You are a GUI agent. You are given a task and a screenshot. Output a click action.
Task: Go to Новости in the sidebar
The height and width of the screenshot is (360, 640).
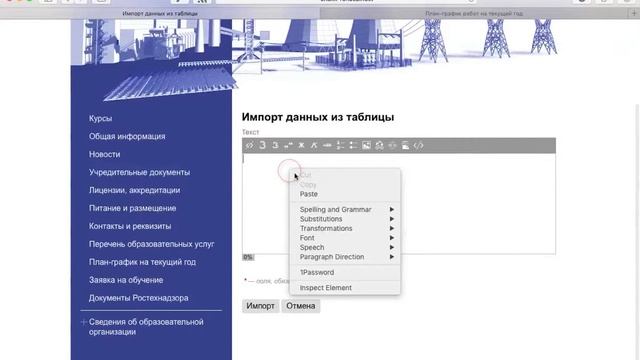(x=104, y=154)
